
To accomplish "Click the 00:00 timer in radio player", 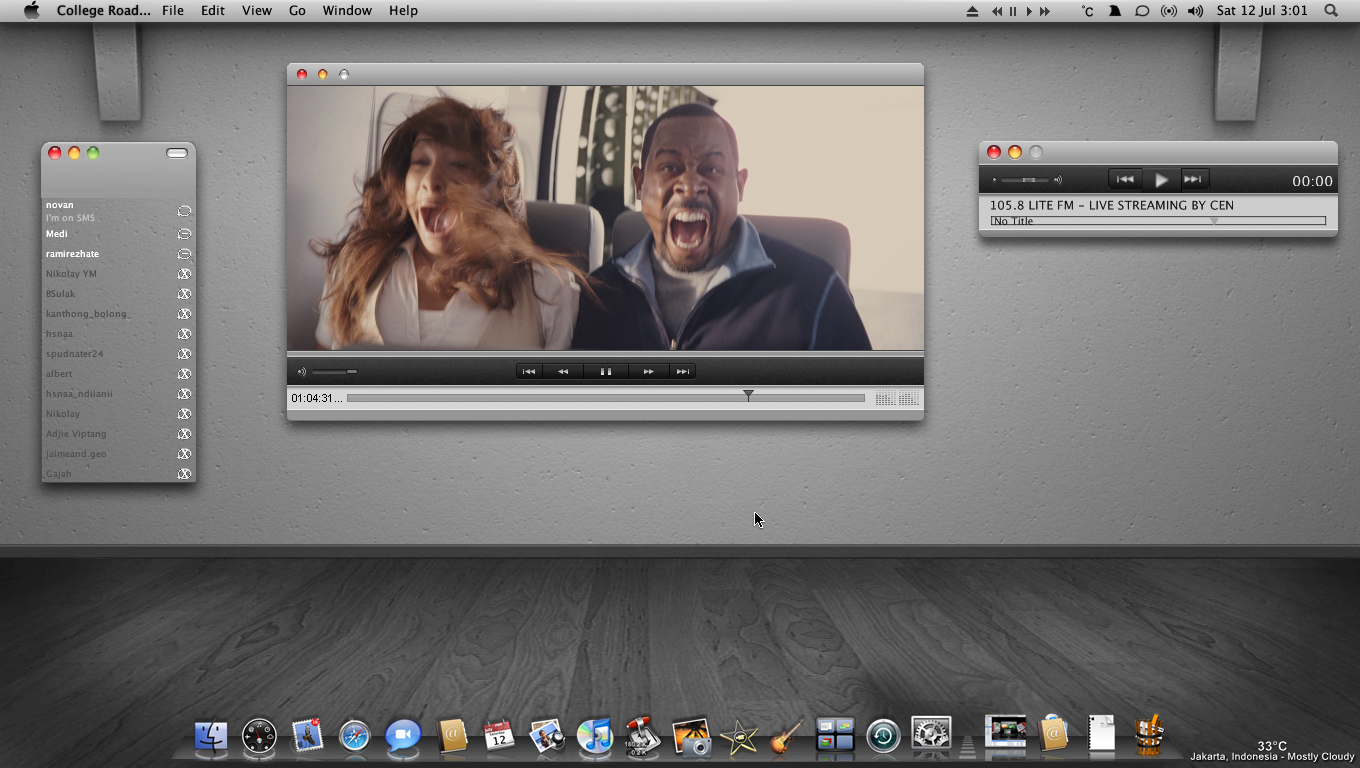I will click(x=1312, y=181).
